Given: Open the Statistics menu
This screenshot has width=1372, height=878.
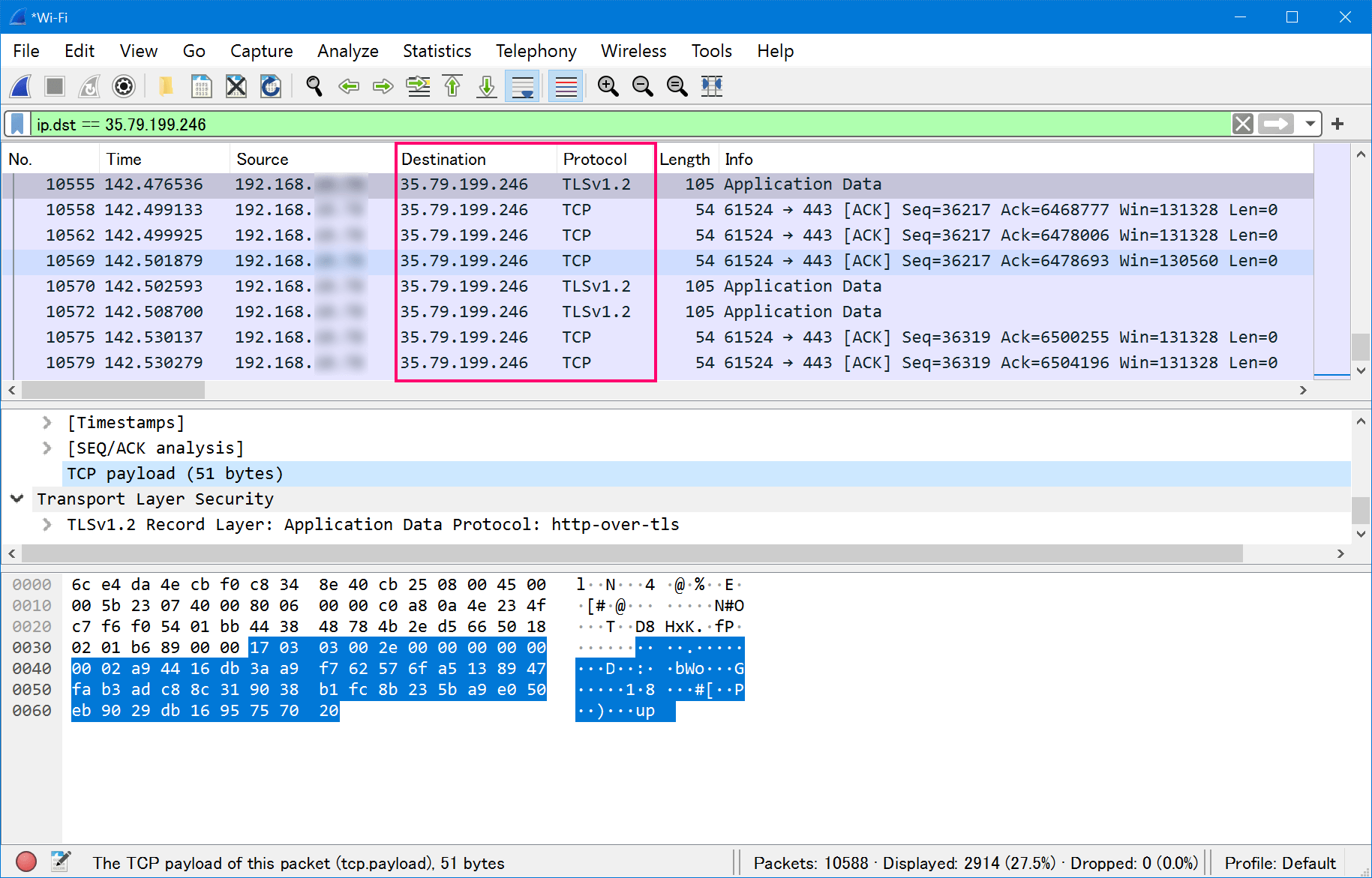Looking at the screenshot, I should click(x=437, y=51).
